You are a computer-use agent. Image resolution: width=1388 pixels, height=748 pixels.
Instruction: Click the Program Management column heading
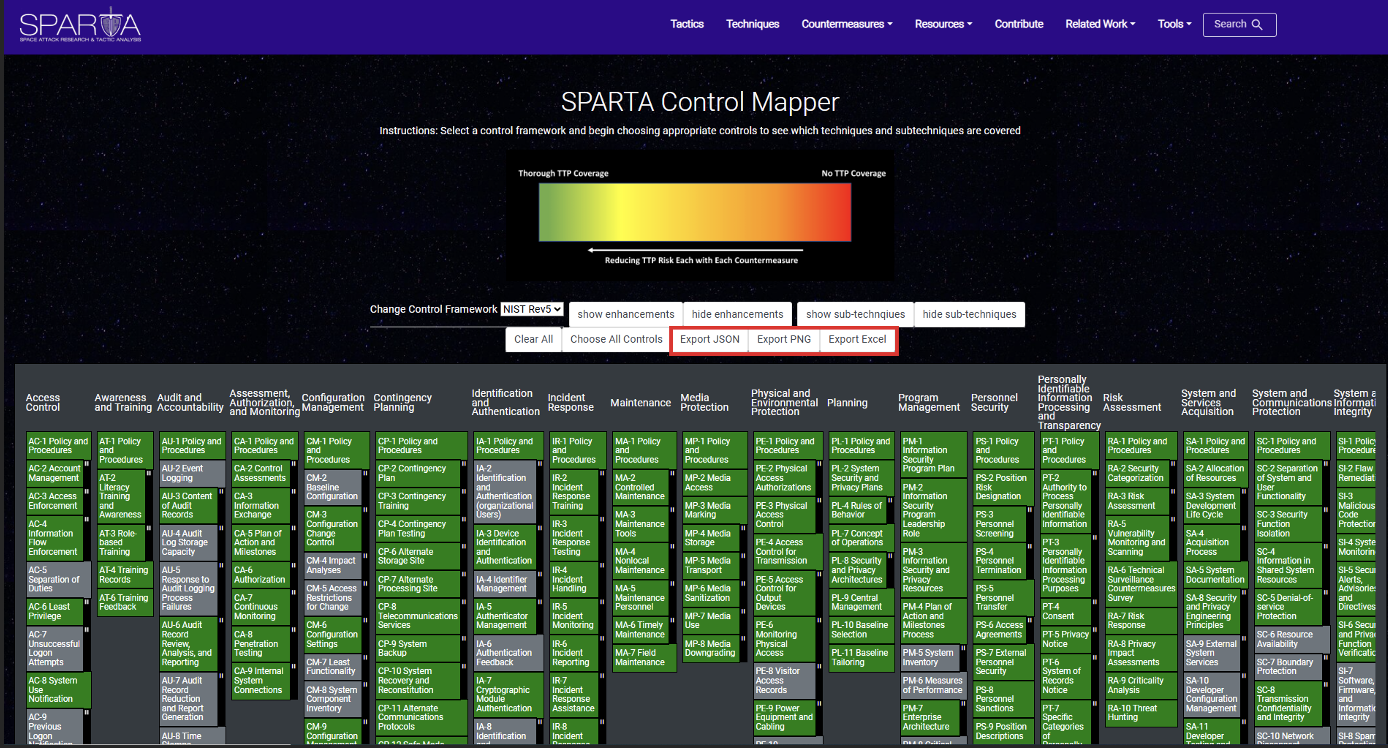click(x=929, y=402)
